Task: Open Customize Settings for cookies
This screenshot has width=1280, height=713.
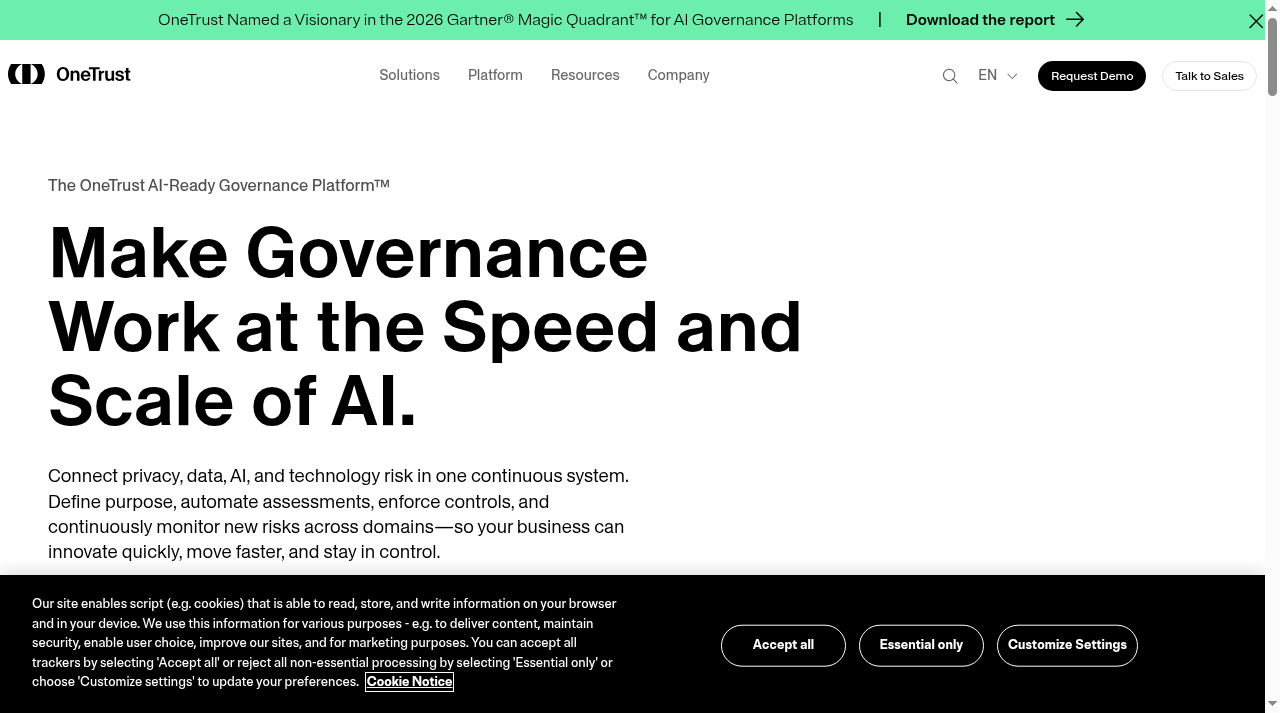Action: click(x=1067, y=645)
